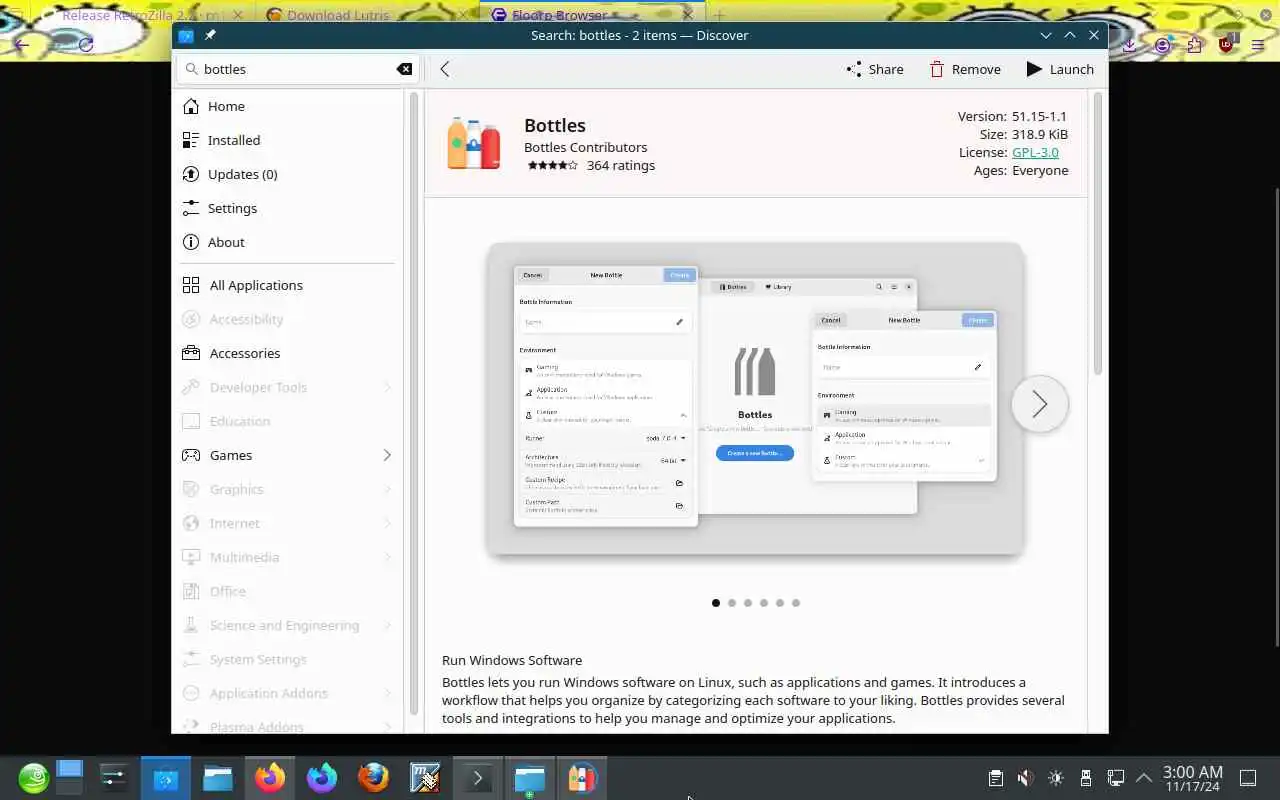Click the Show Desktop button in taskbar
Screen dimensions: 1280x800
pos(1248,777)
